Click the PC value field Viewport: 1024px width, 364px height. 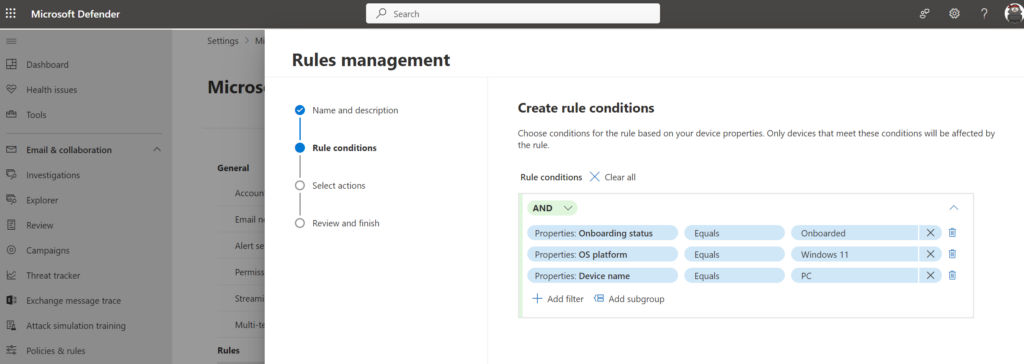click(x=854, y=276)
